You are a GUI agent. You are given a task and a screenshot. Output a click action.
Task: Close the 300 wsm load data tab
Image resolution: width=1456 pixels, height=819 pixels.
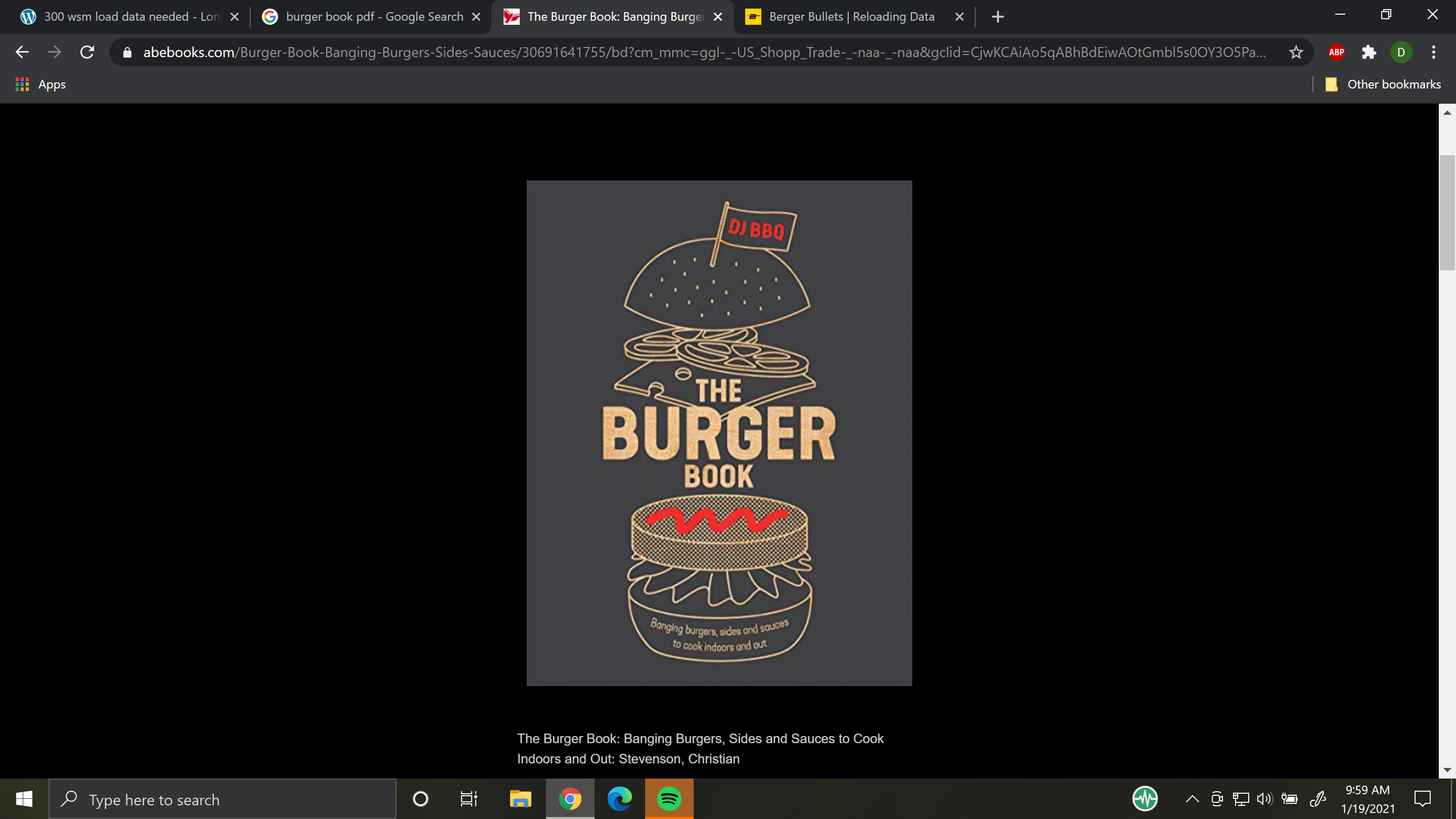pyautogui.click(x=235, y=17)
